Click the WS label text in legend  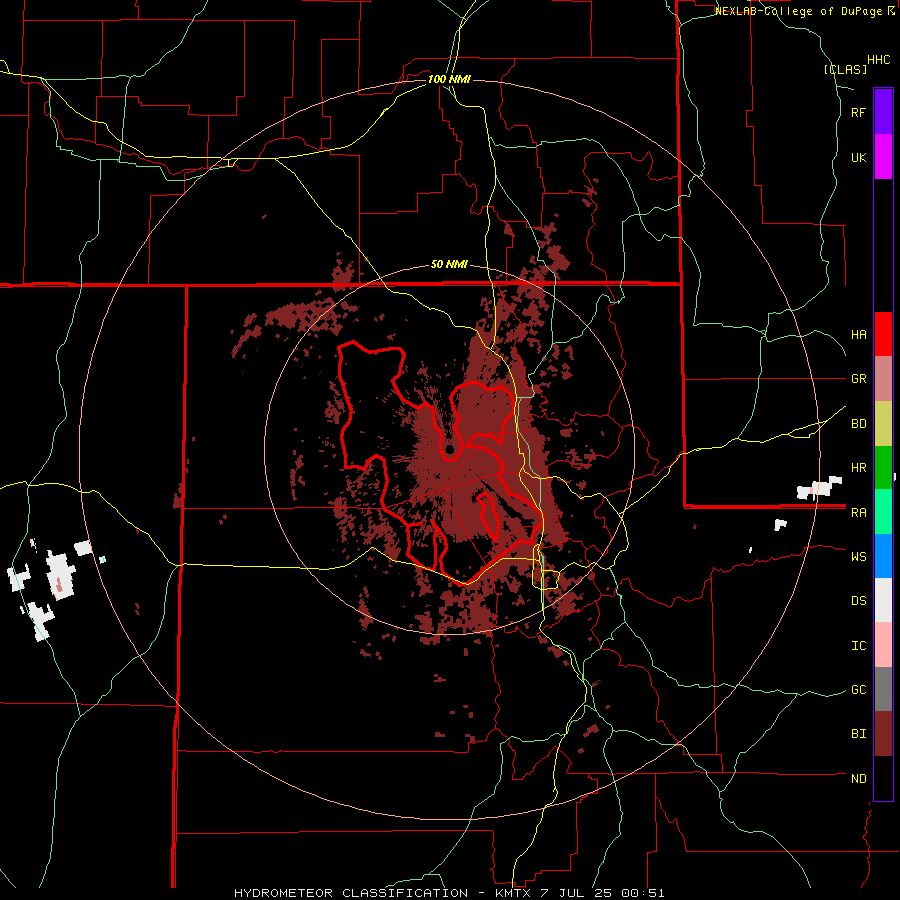pyautogui.click(x=859, y=557)
